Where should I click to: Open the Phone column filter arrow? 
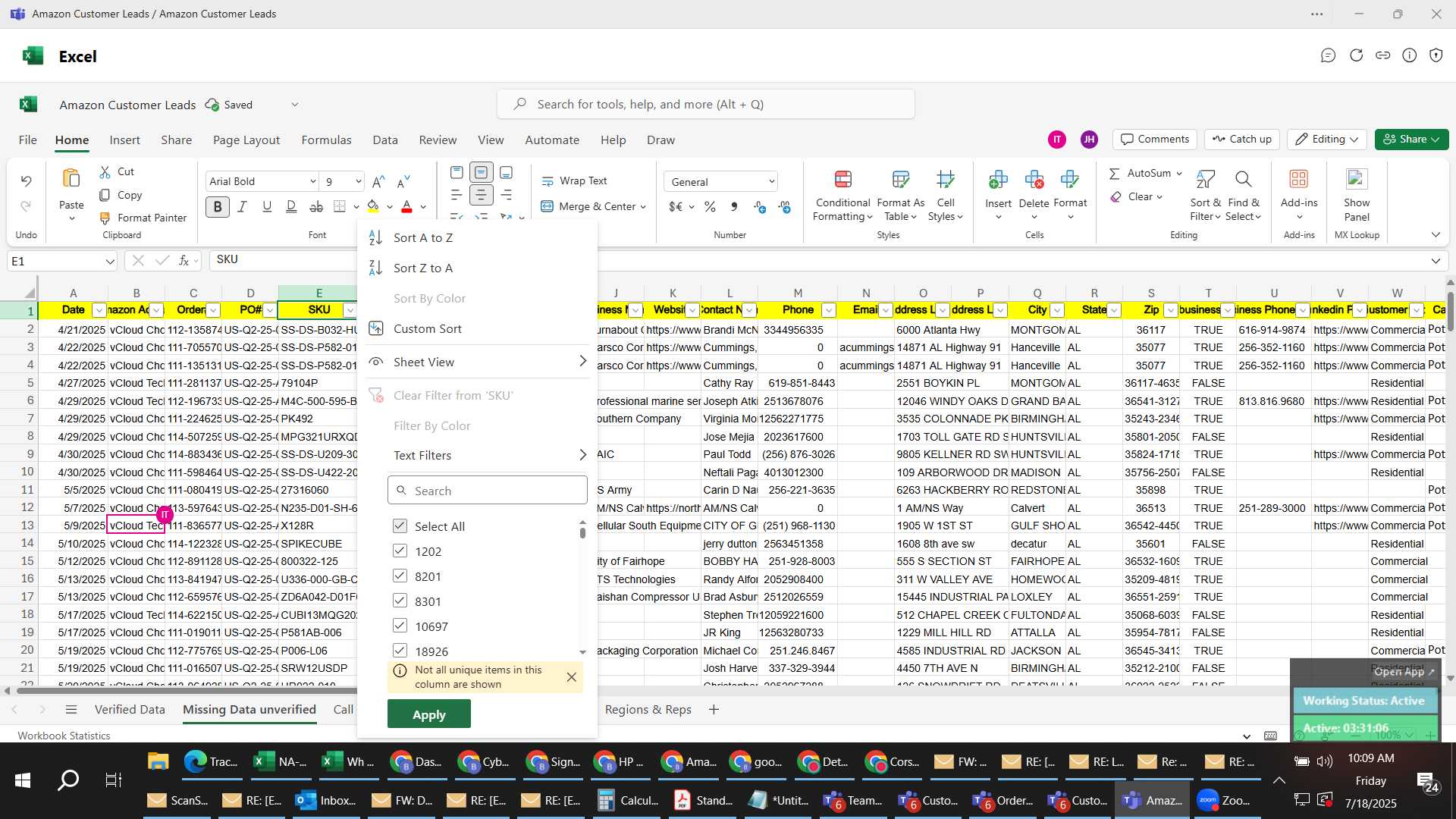[x=829, y=310]
